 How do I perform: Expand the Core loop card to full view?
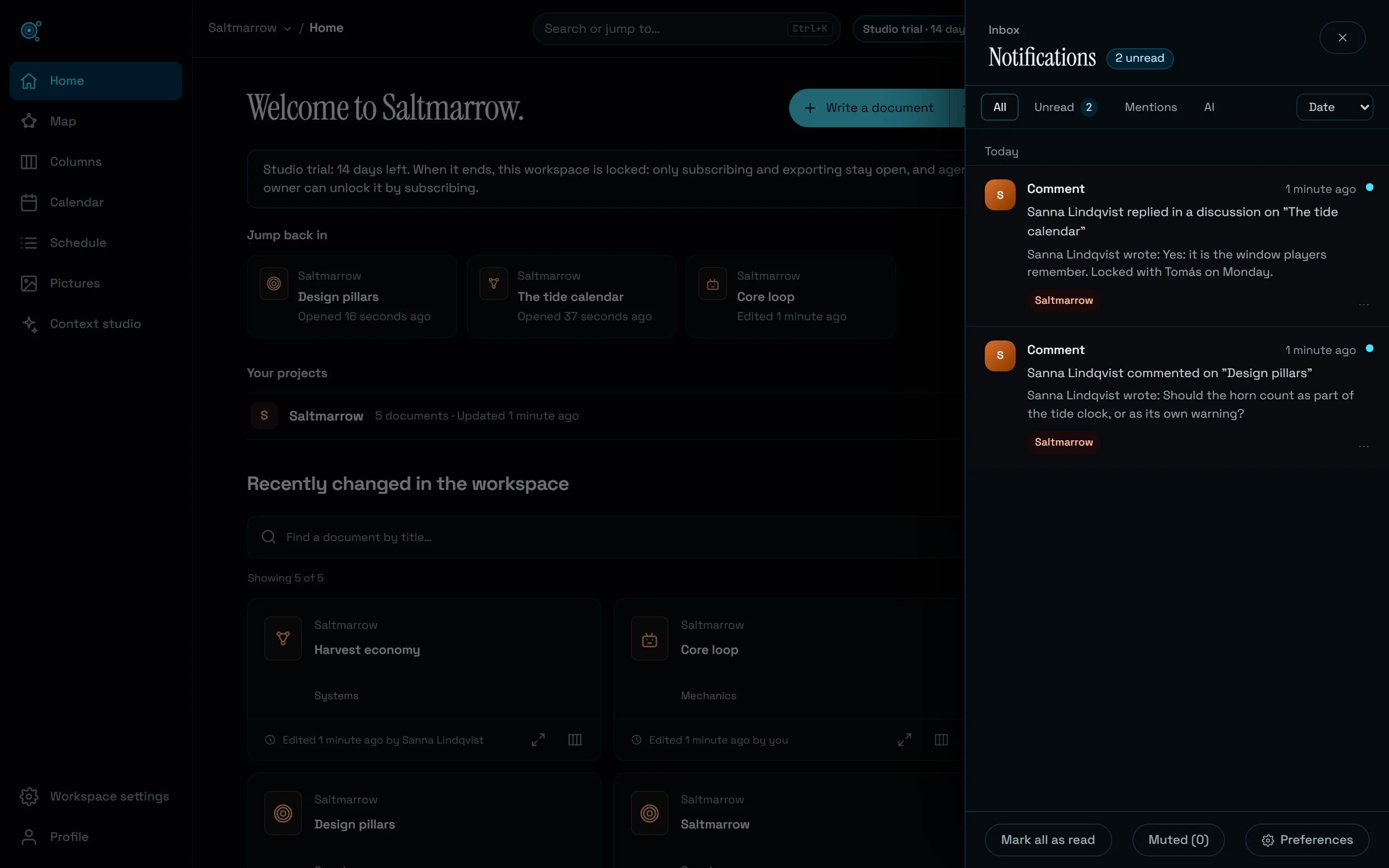905,740
